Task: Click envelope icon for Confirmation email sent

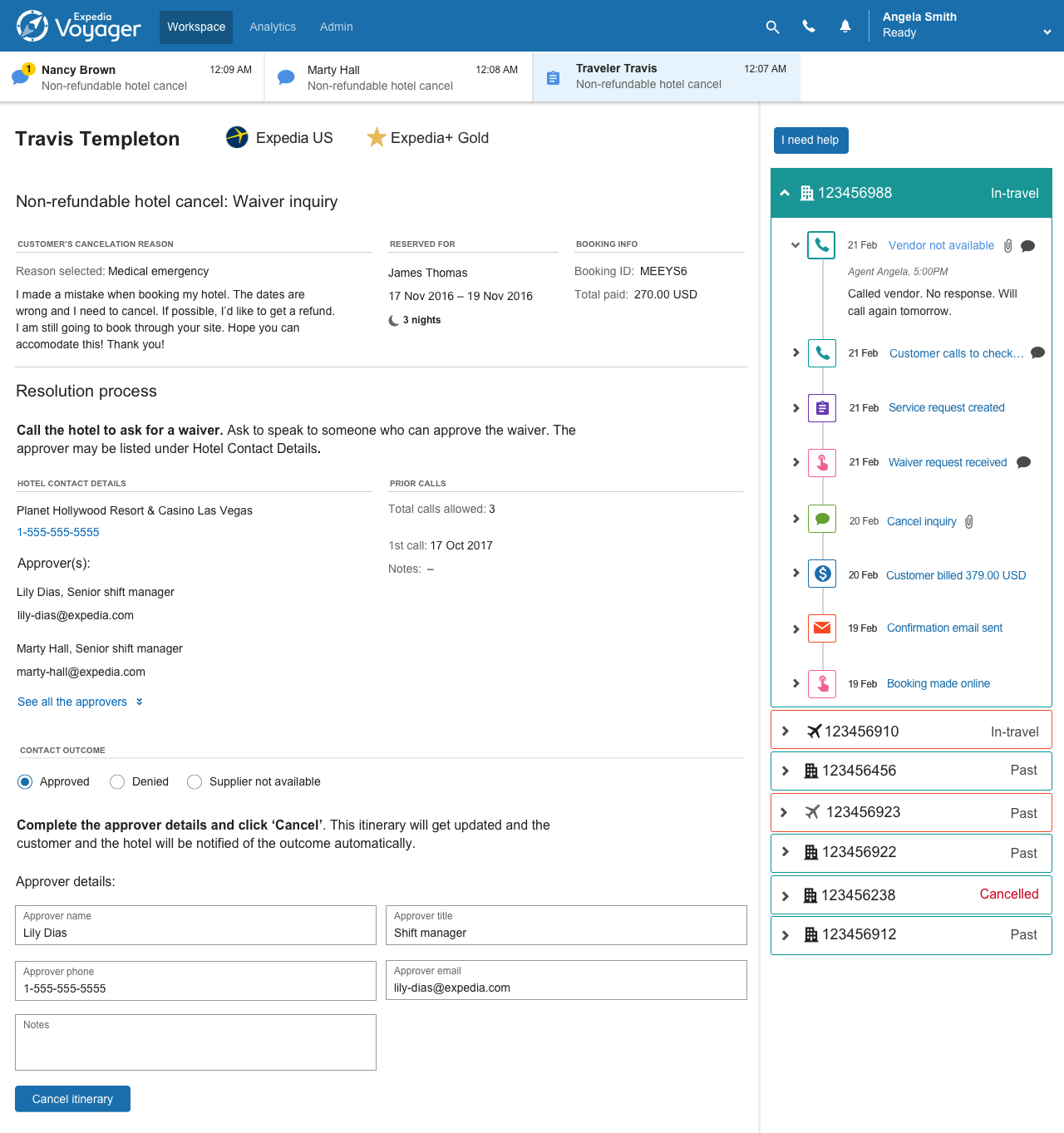Action: pyautogui.click(x=822, y=628)
